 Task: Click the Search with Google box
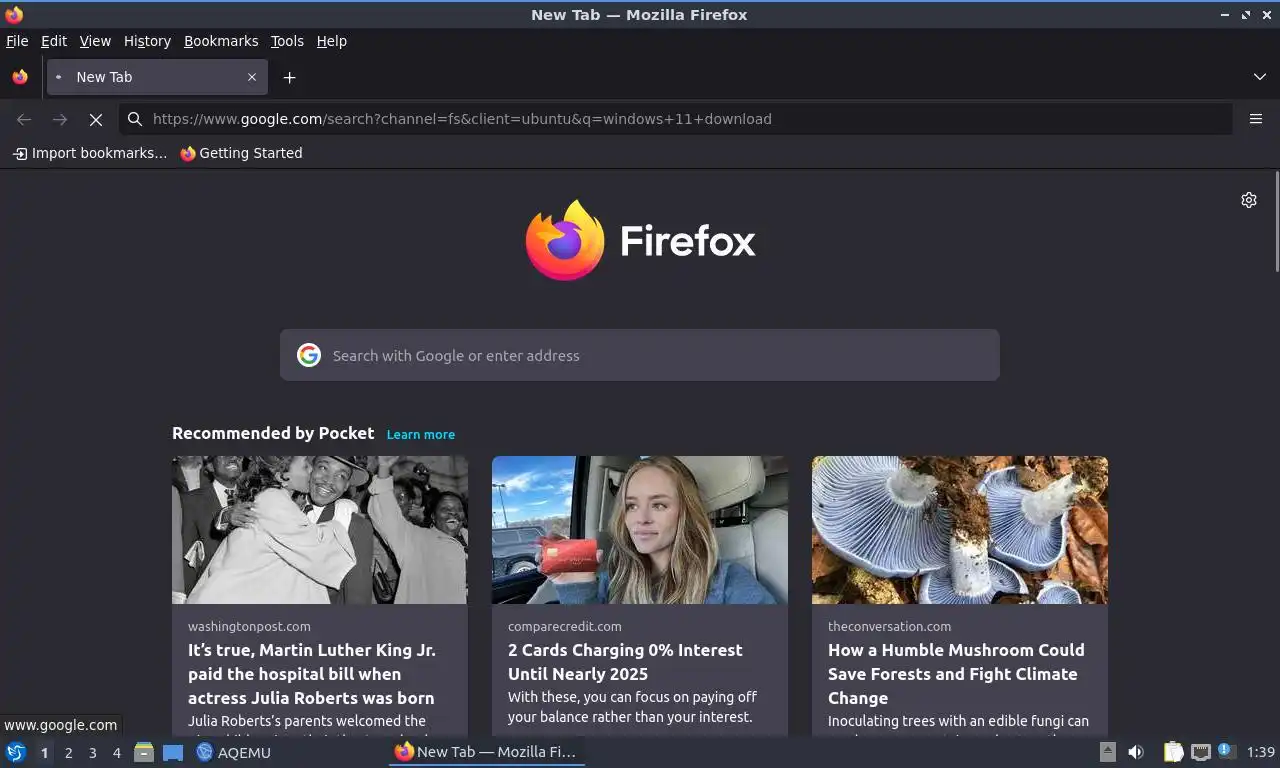640,355
